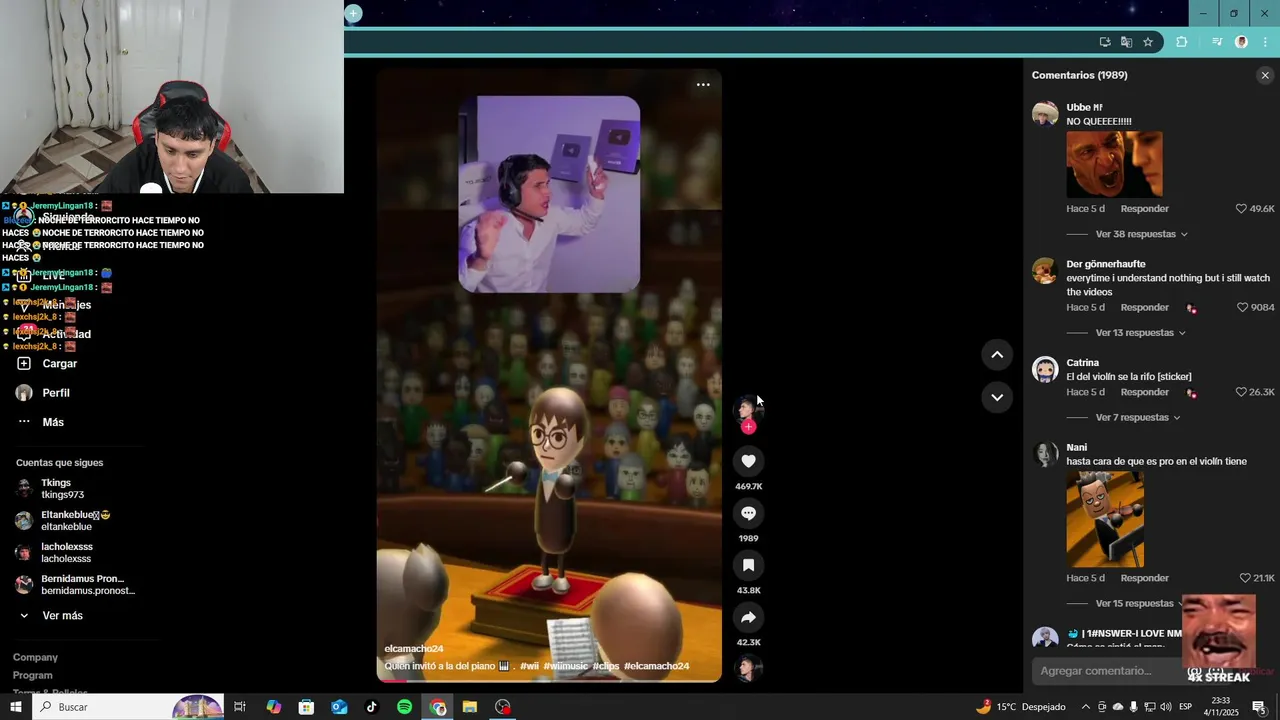Viewport: 1280px width, 720px height.
Task: Like Der gönnerhaufte's comment showing 9084
Action: (x=1243, y=308)
